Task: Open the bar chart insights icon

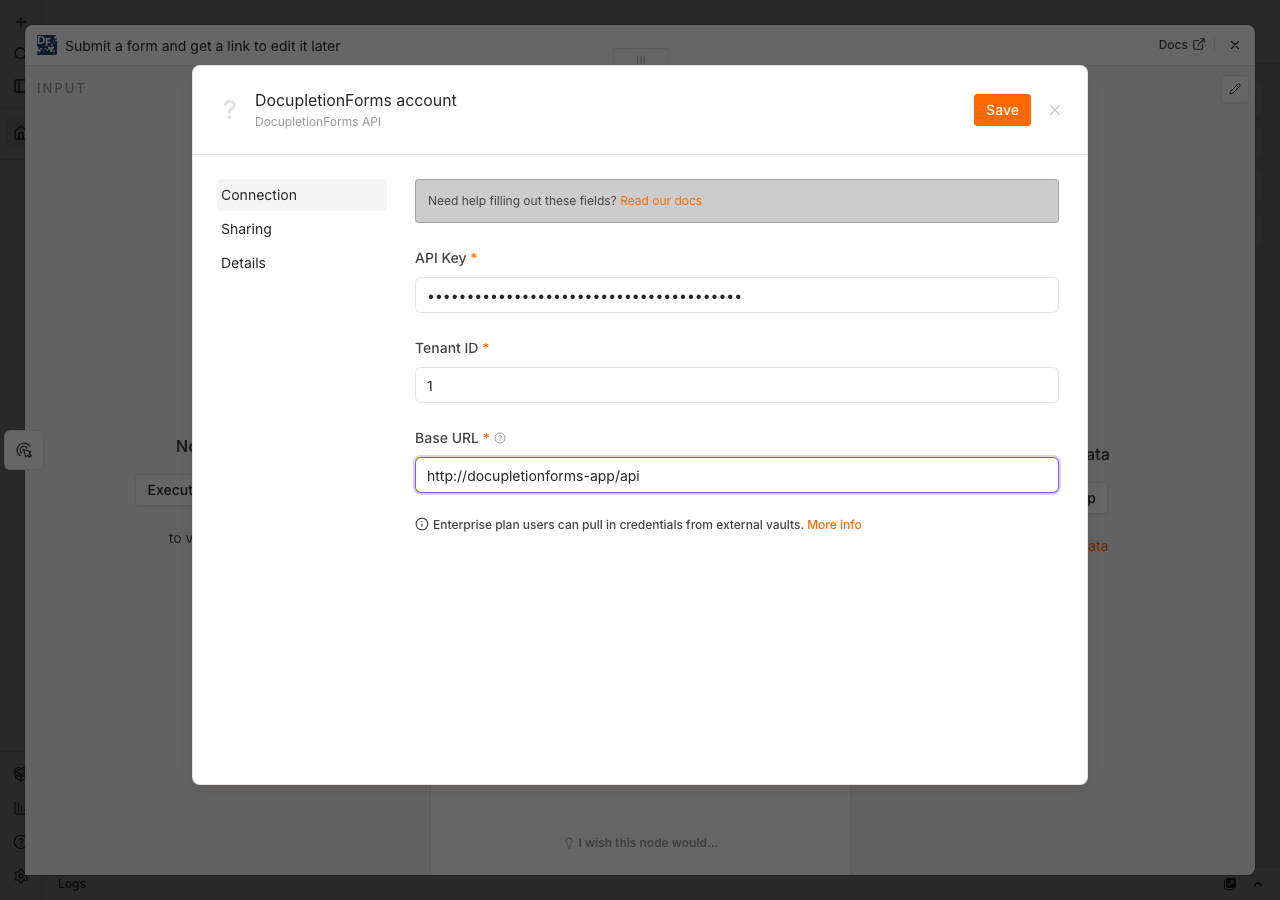Action: 20,808
